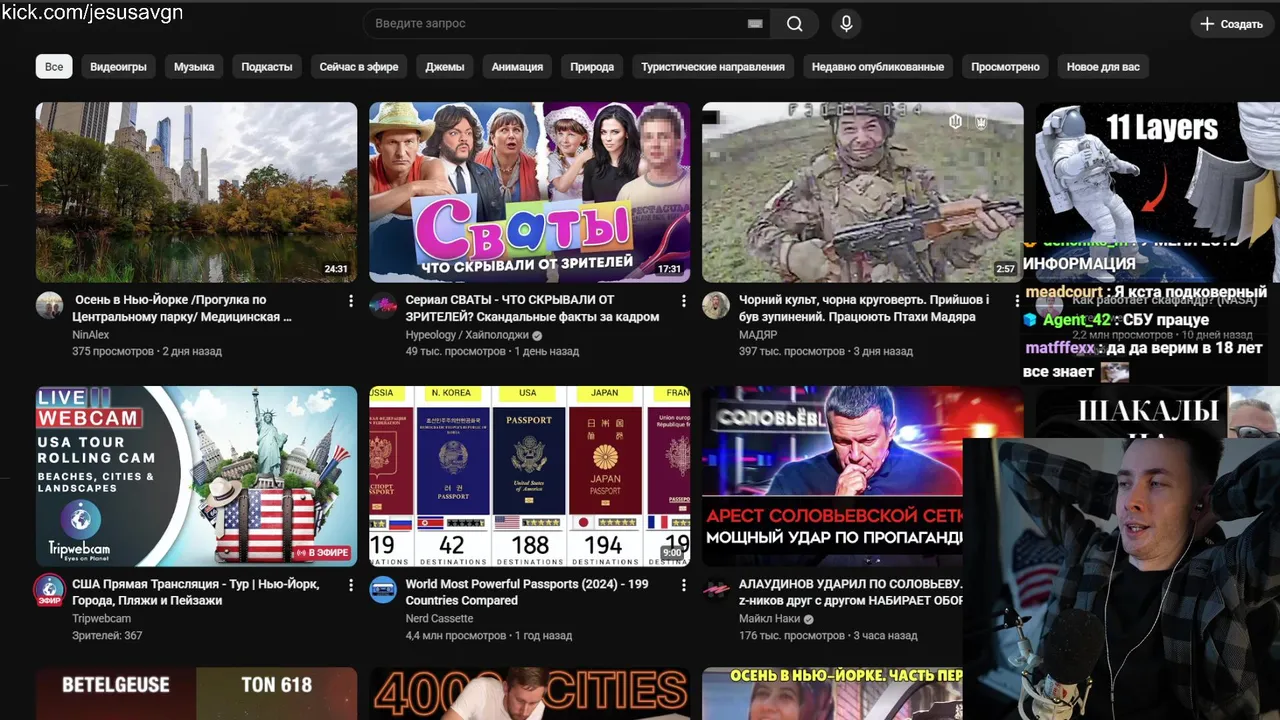Screen dimensions: 1280x720
Task: Click the 24:31 duration badge
Action: [336, 269]
